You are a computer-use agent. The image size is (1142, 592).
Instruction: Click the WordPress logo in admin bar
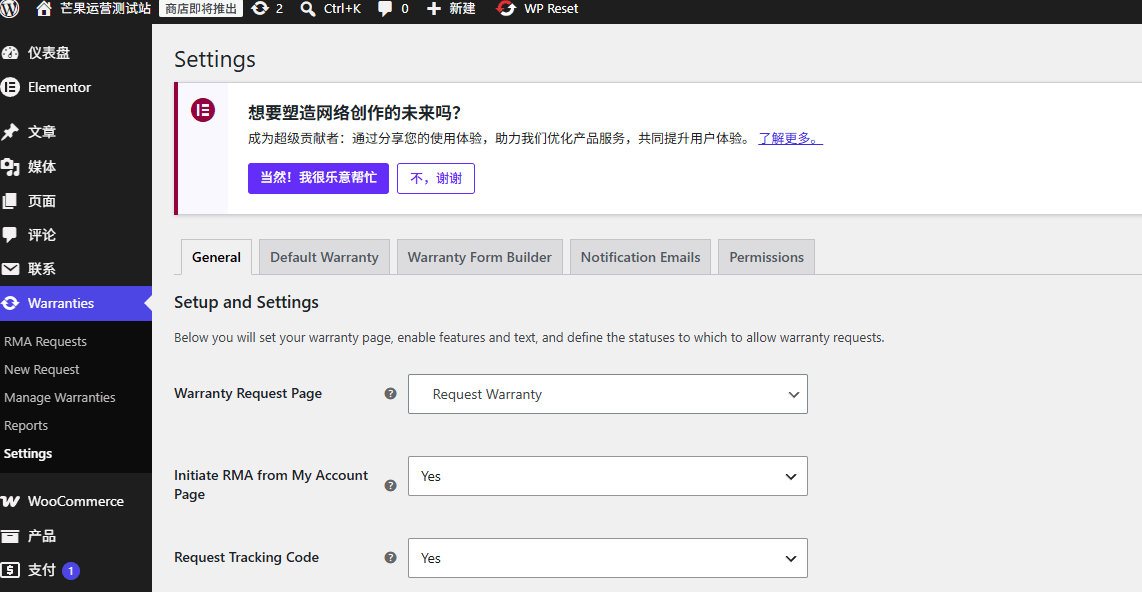(9, 9)
